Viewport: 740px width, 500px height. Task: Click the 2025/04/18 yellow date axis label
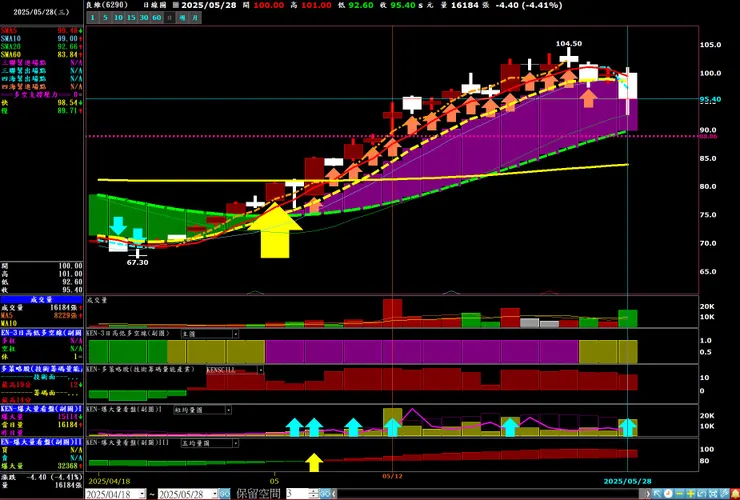pyautogui.click(x=108, y=481)
